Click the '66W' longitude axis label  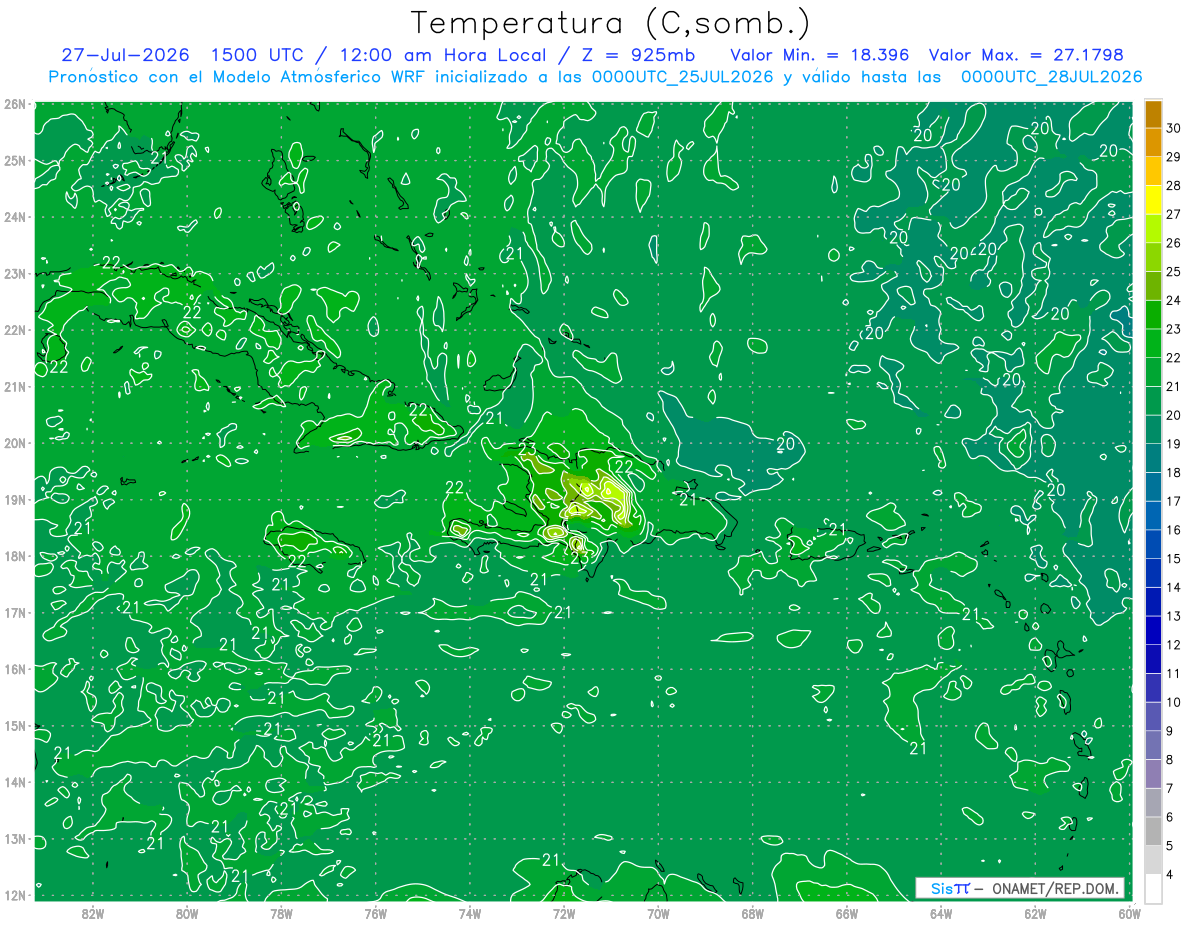846,913
